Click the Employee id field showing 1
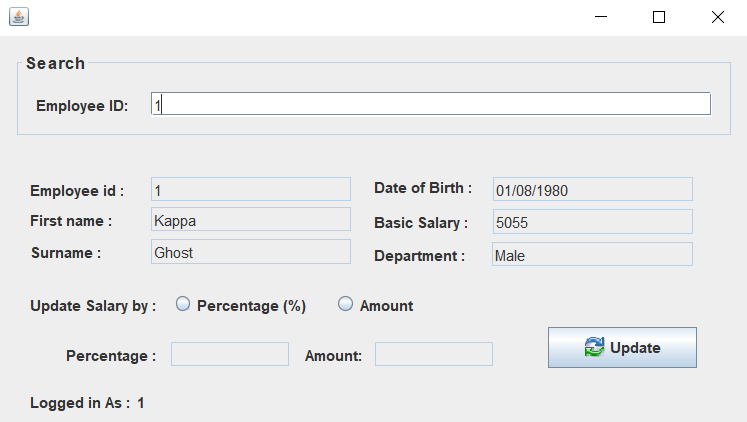Image resolution: width=747 pixels, height=422 pixels. (x=250, y=190)
